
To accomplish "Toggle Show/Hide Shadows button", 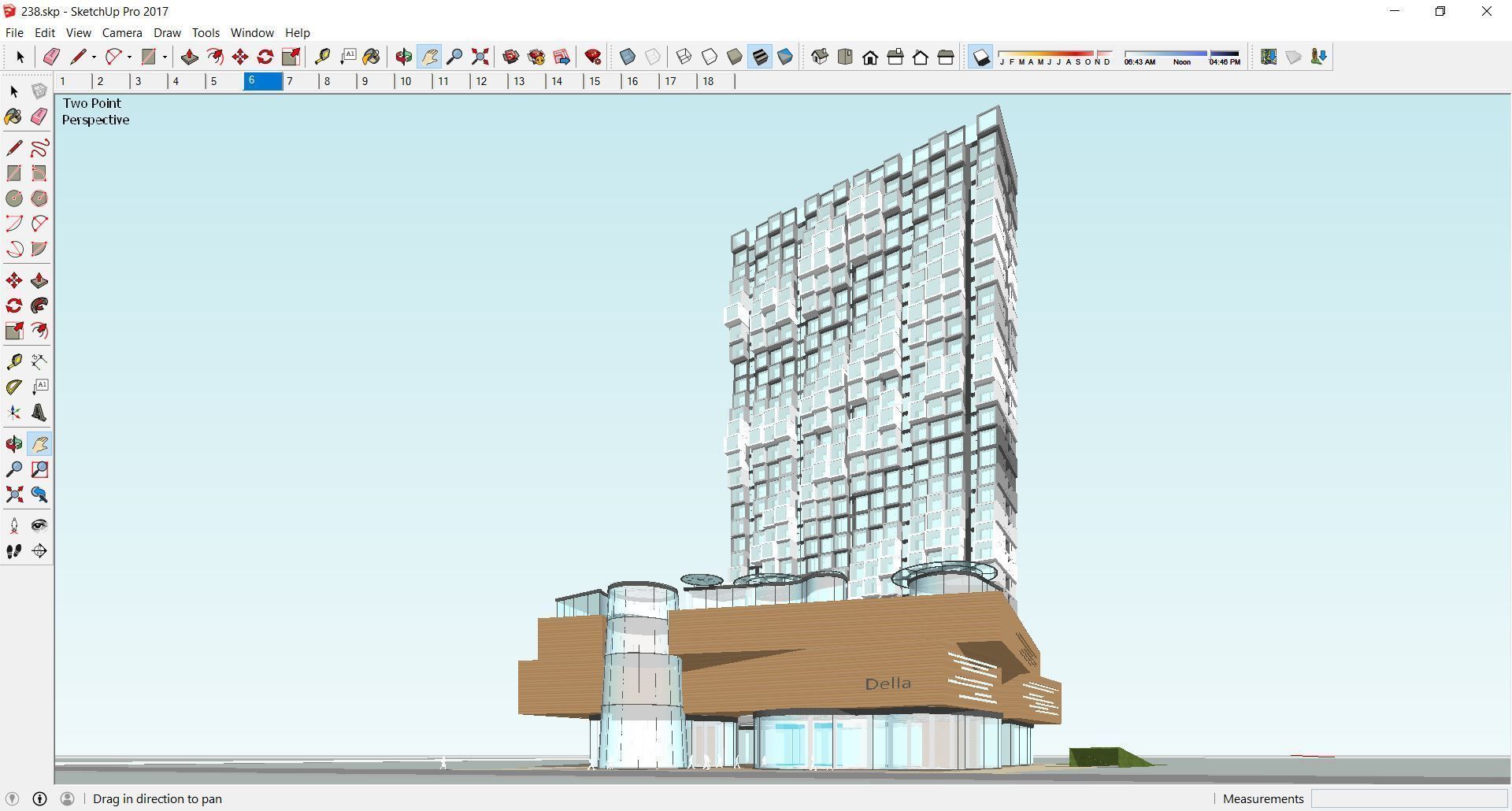I will 980,57.
